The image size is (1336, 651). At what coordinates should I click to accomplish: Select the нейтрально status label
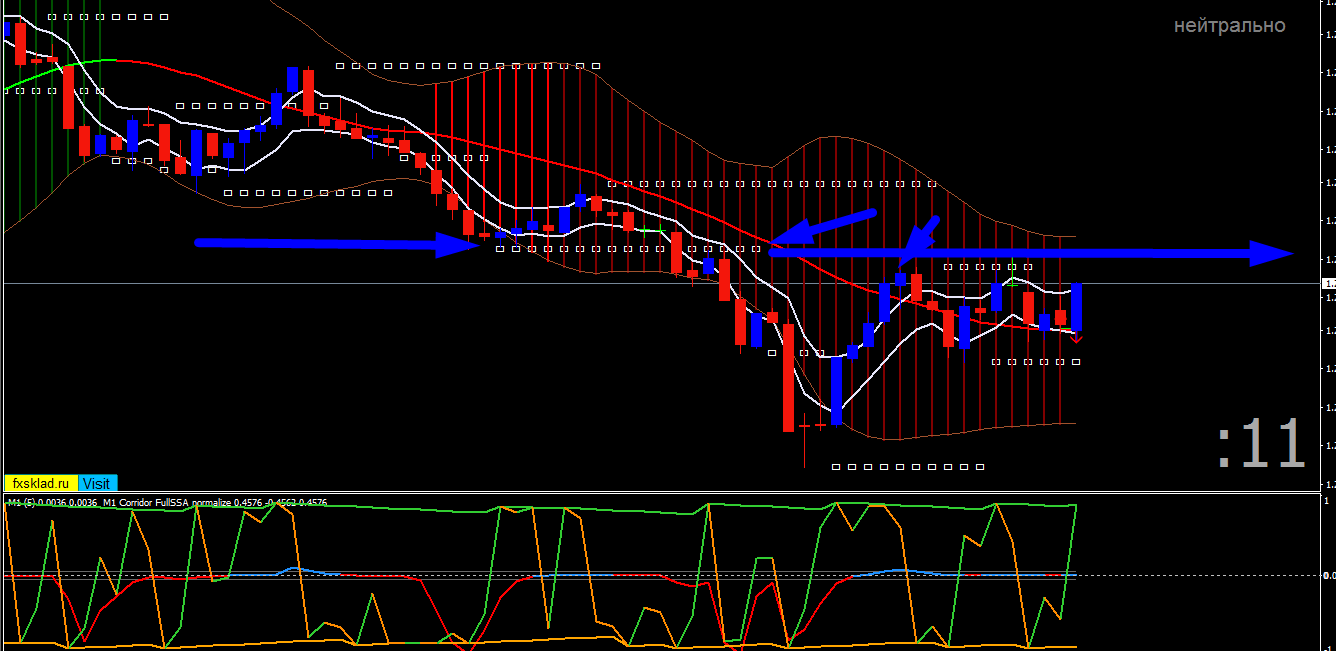1230,25
